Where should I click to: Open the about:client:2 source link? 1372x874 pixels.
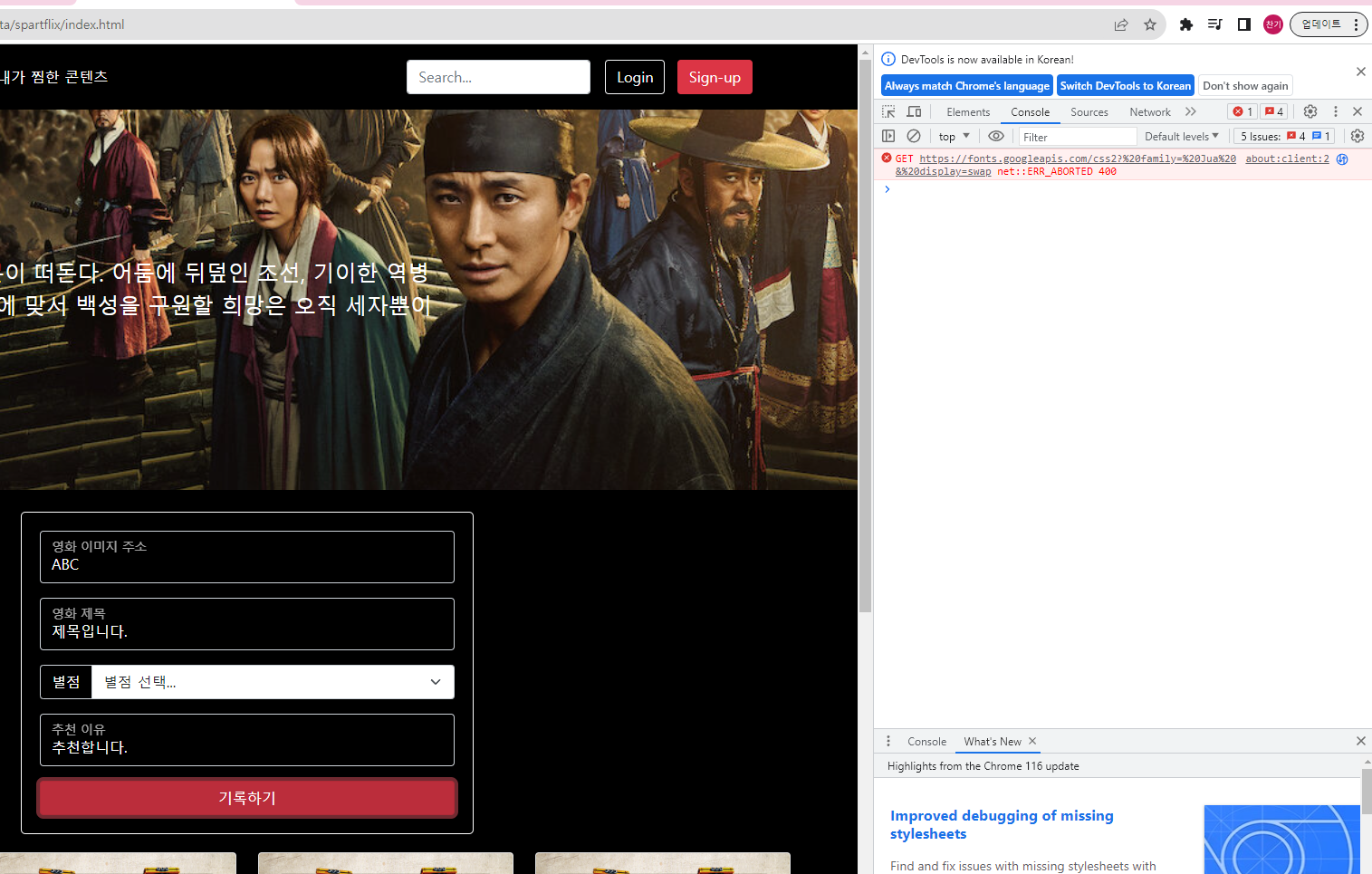pos(1287,158)
